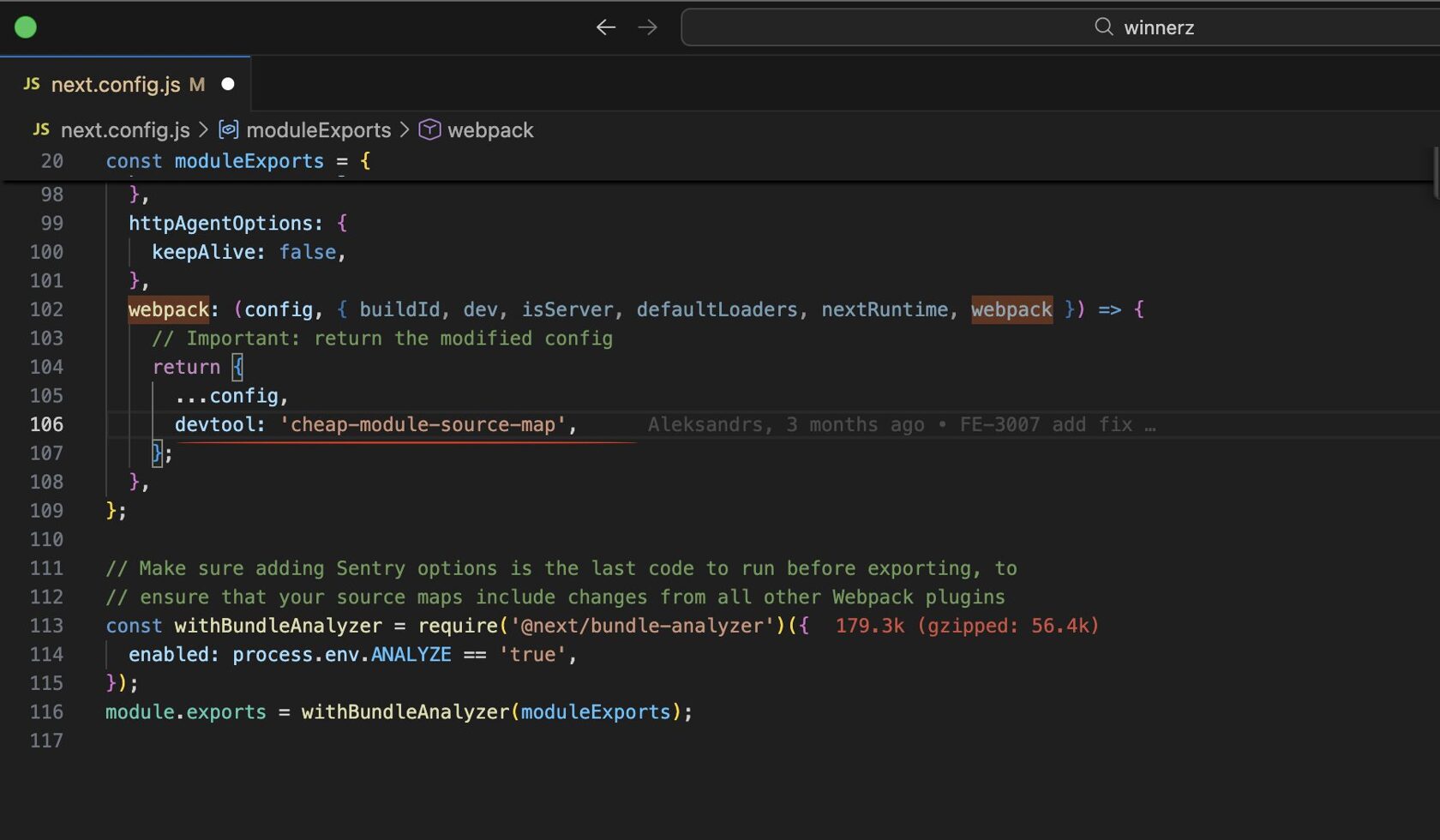Click the git blame annotation by Aleksandrs
1440x840 pixels.
click(900, 424)
